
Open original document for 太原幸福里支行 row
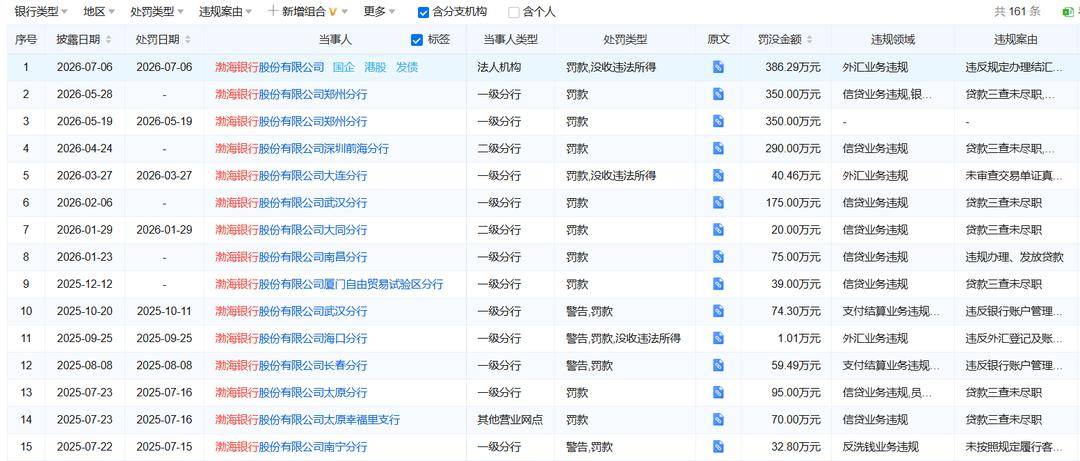coord(718,420)
